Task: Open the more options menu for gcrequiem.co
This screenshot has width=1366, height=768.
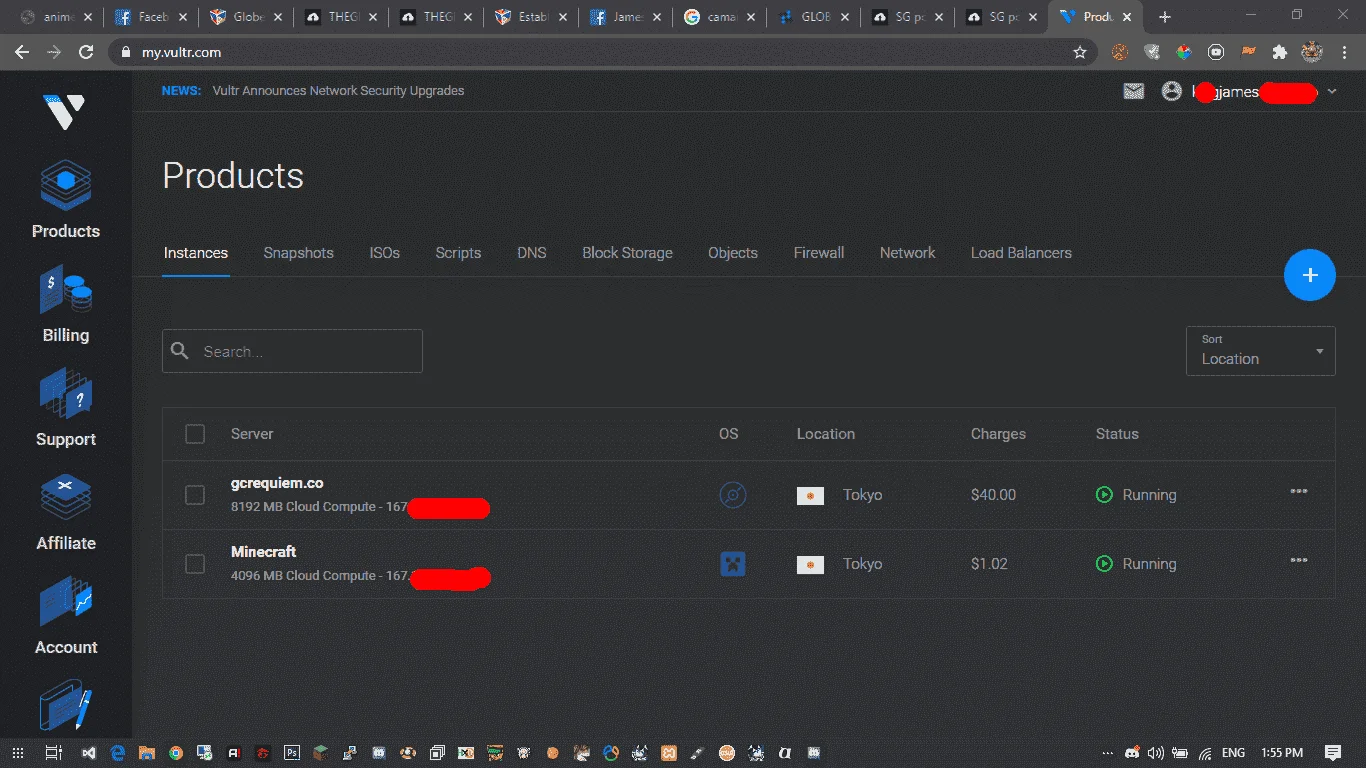Action: (1299, 492)
